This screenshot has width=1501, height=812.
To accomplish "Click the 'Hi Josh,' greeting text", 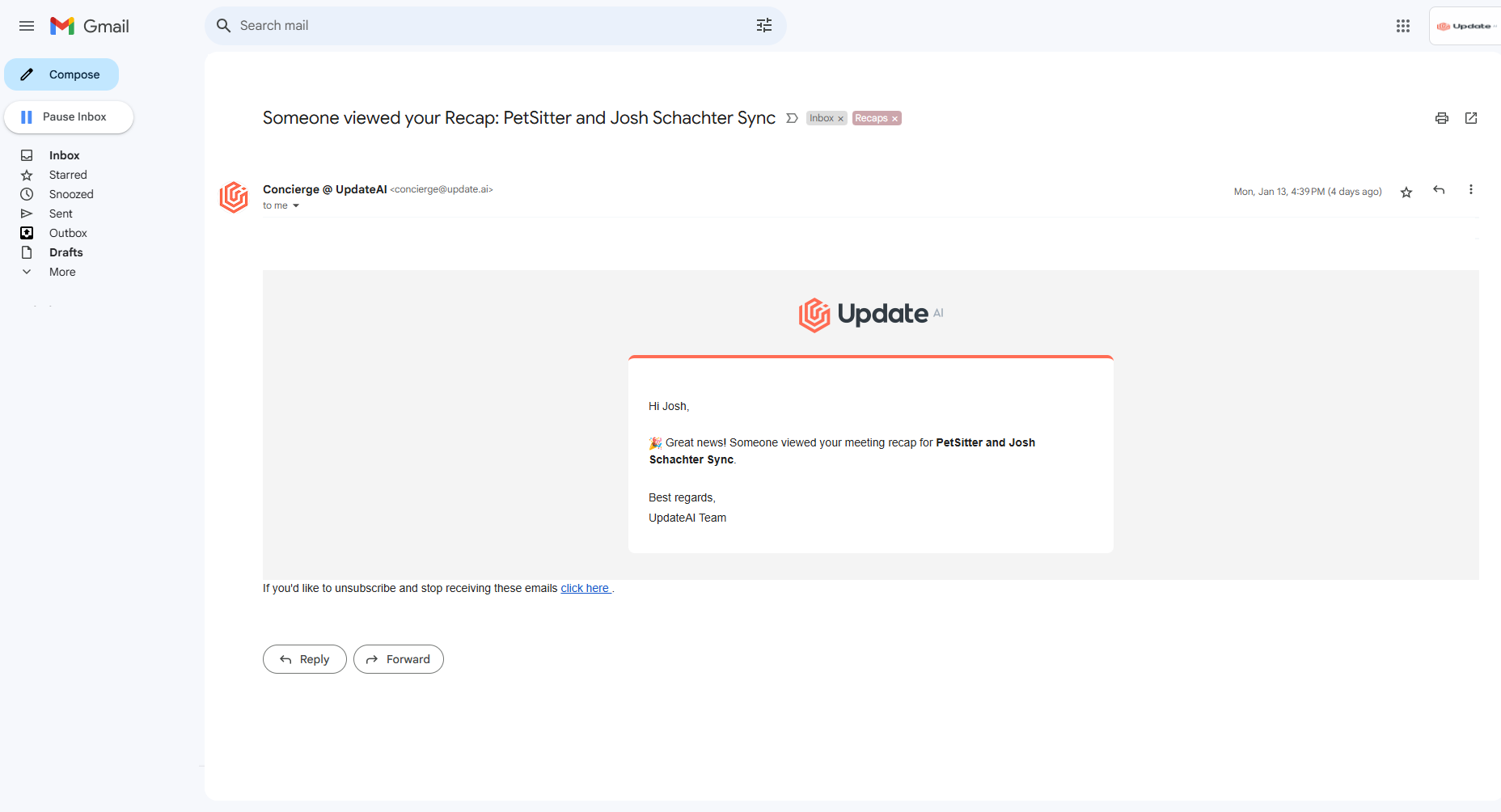I will (669, 406).
